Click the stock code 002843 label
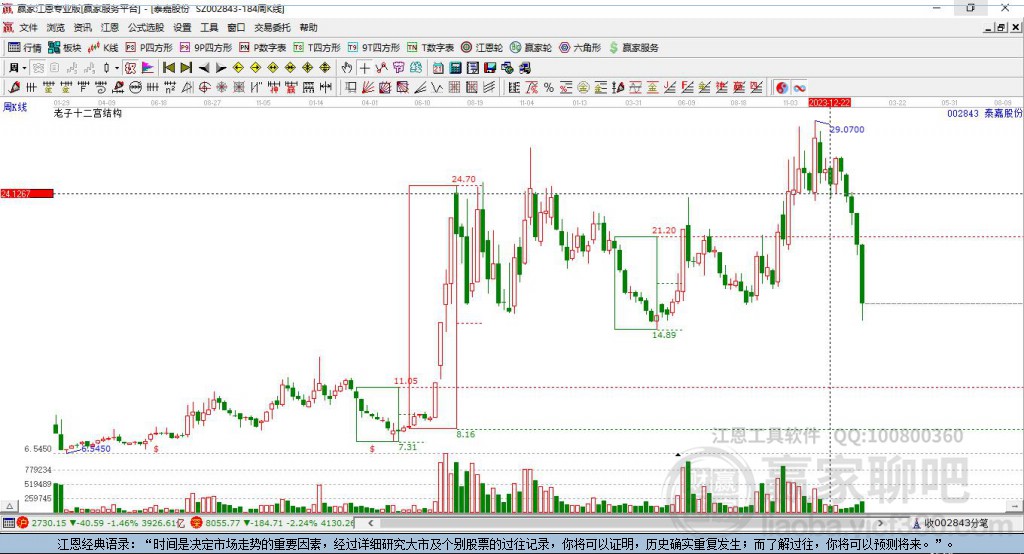1024x554 pixels. point(963,114)
